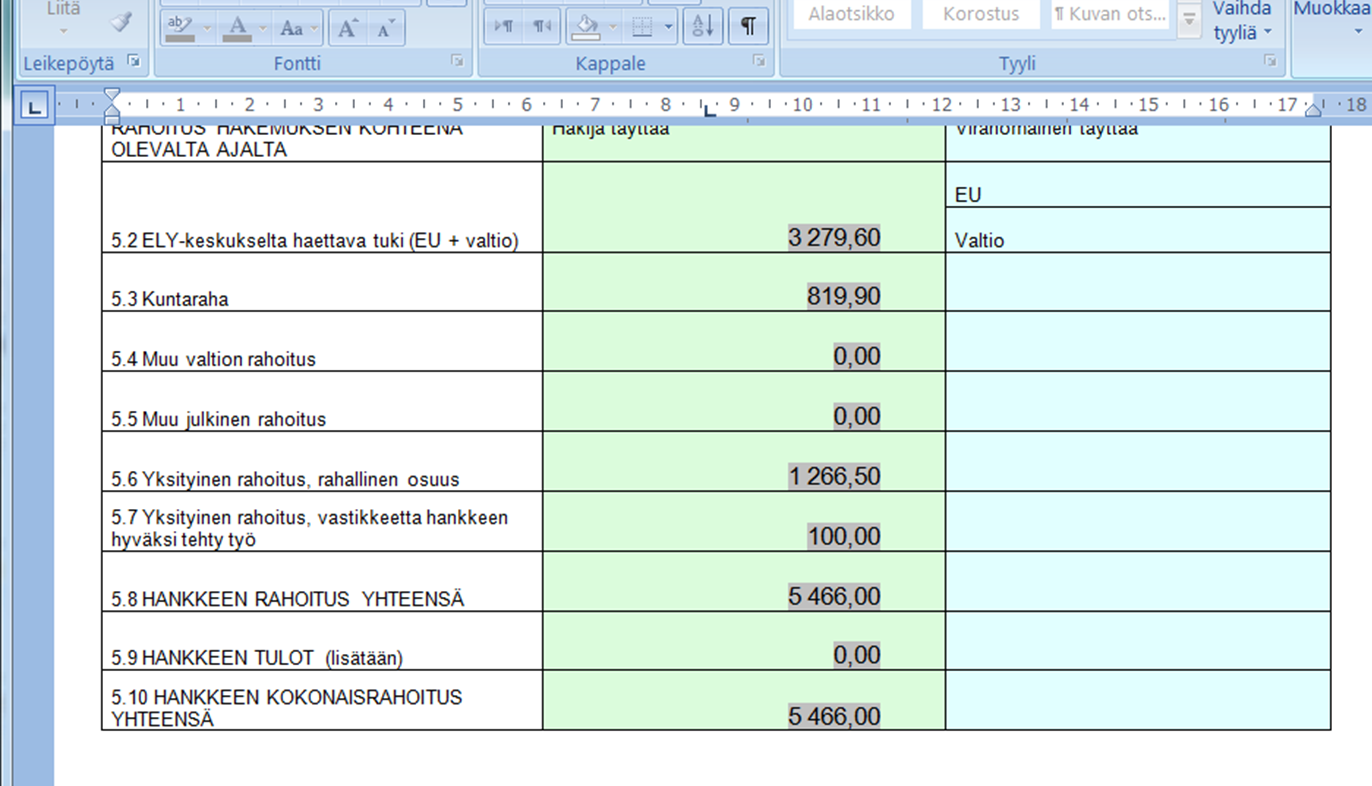Open the Kappale dialog launcher
The height and width of the screenshot is (786, 1372).
[758, 62]
